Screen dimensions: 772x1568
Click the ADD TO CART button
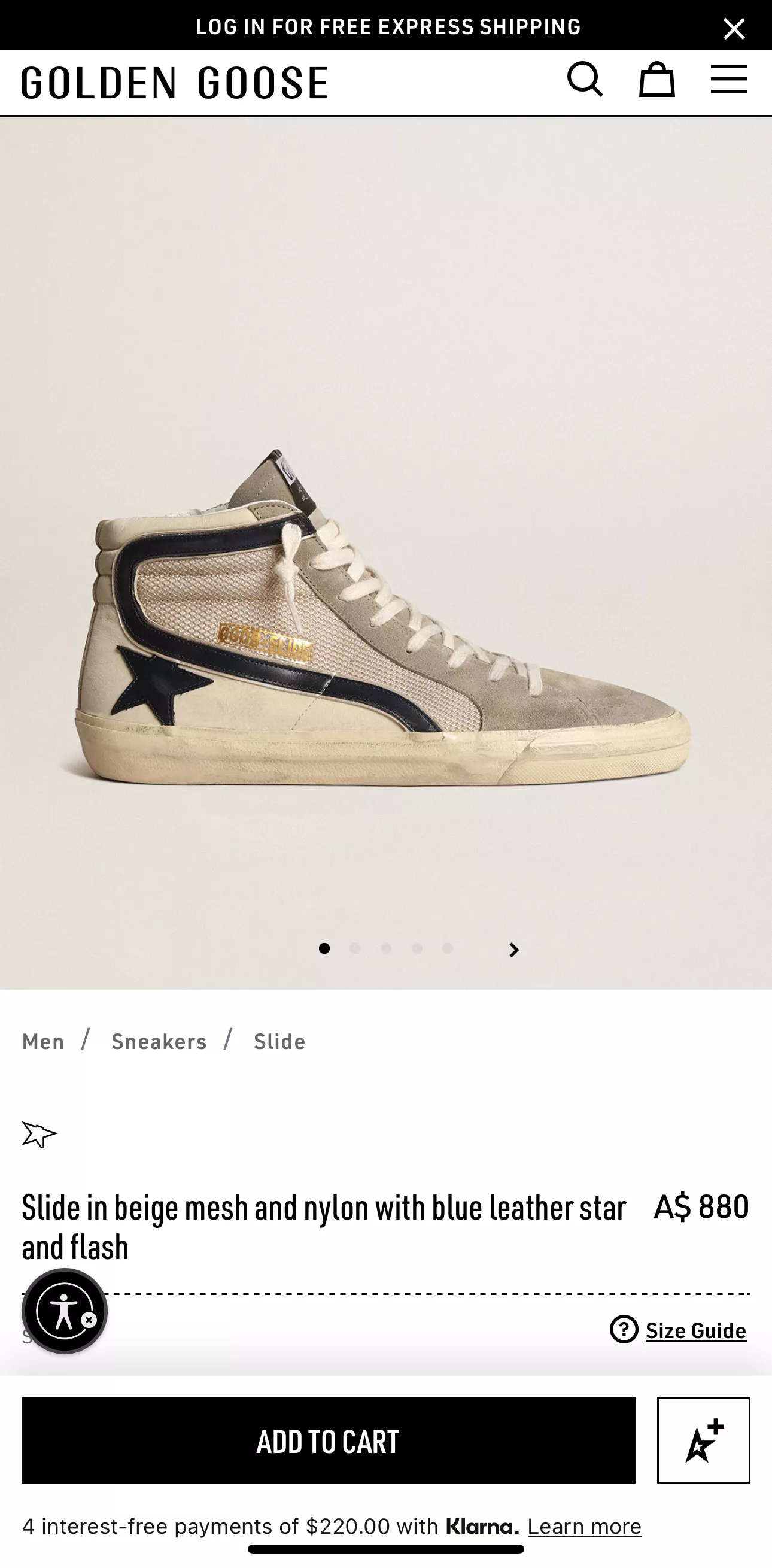coord(329,1440)
